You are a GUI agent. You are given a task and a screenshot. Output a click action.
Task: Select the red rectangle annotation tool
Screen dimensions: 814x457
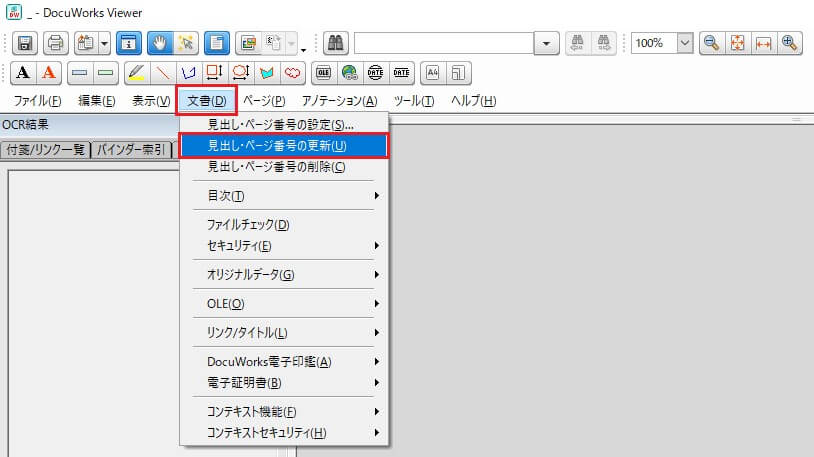[x=214, y=73]
